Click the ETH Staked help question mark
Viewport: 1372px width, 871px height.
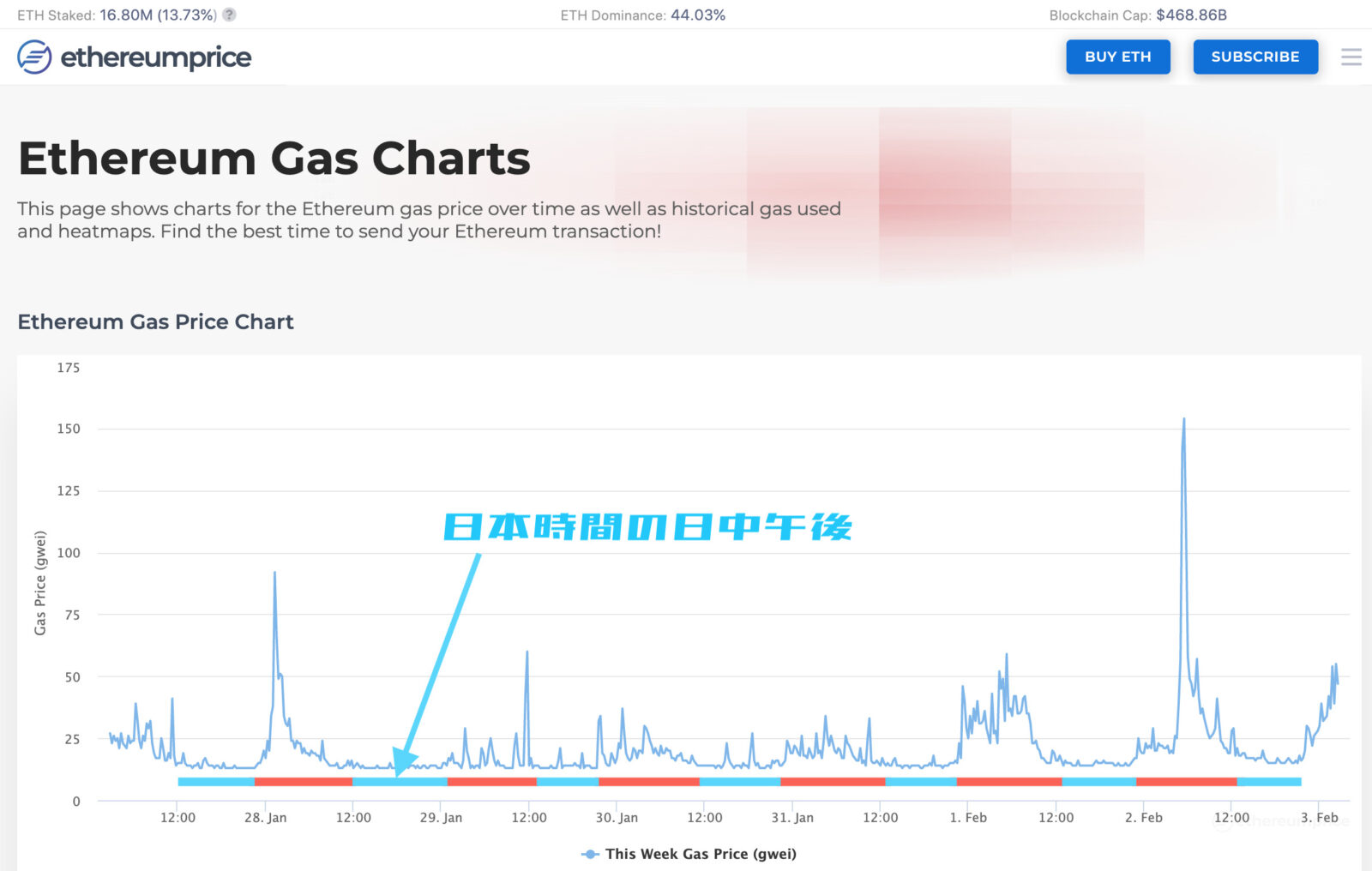point(229,15)
